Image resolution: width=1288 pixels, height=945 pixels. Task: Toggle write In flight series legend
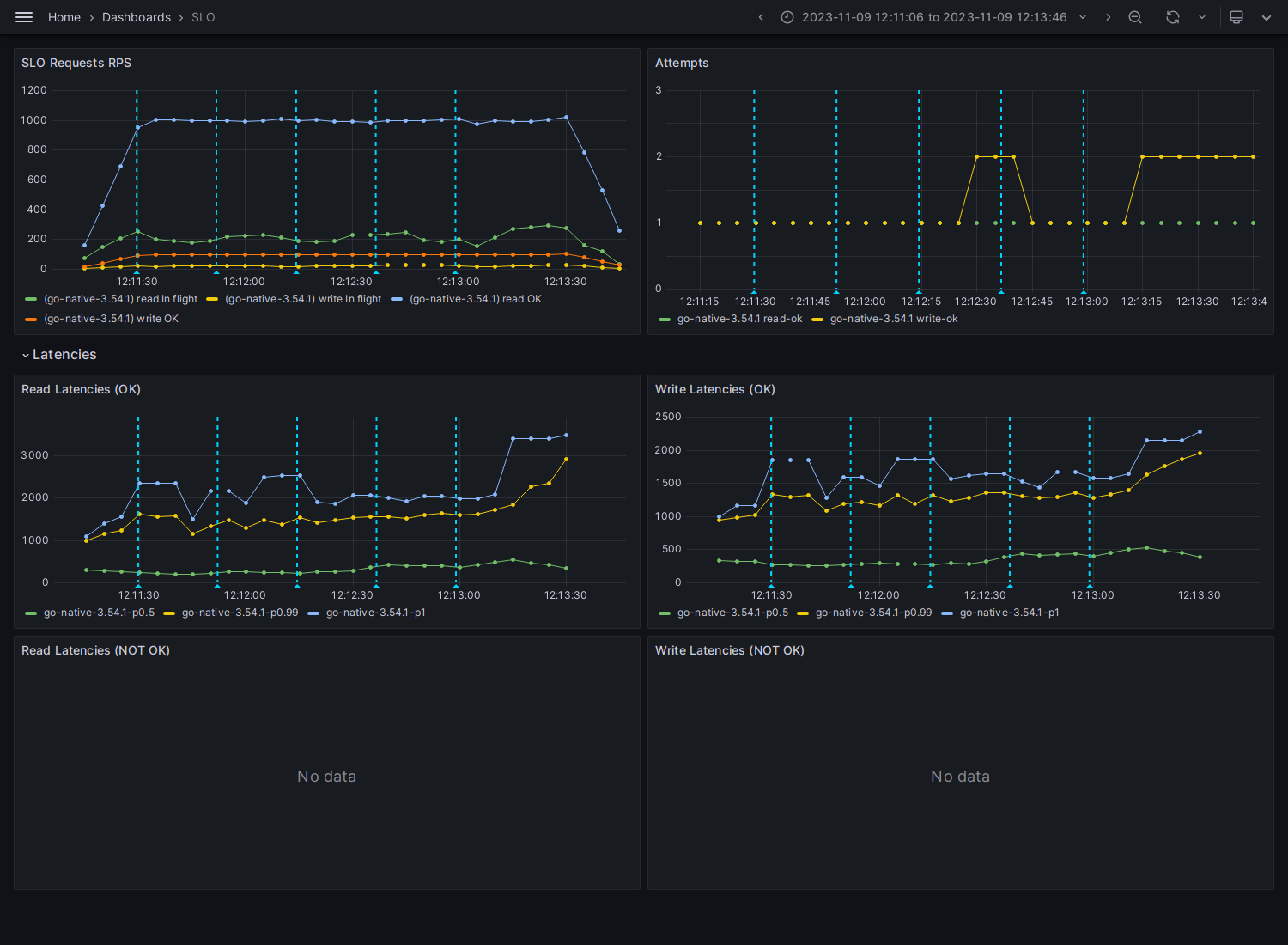coord(303,299)
